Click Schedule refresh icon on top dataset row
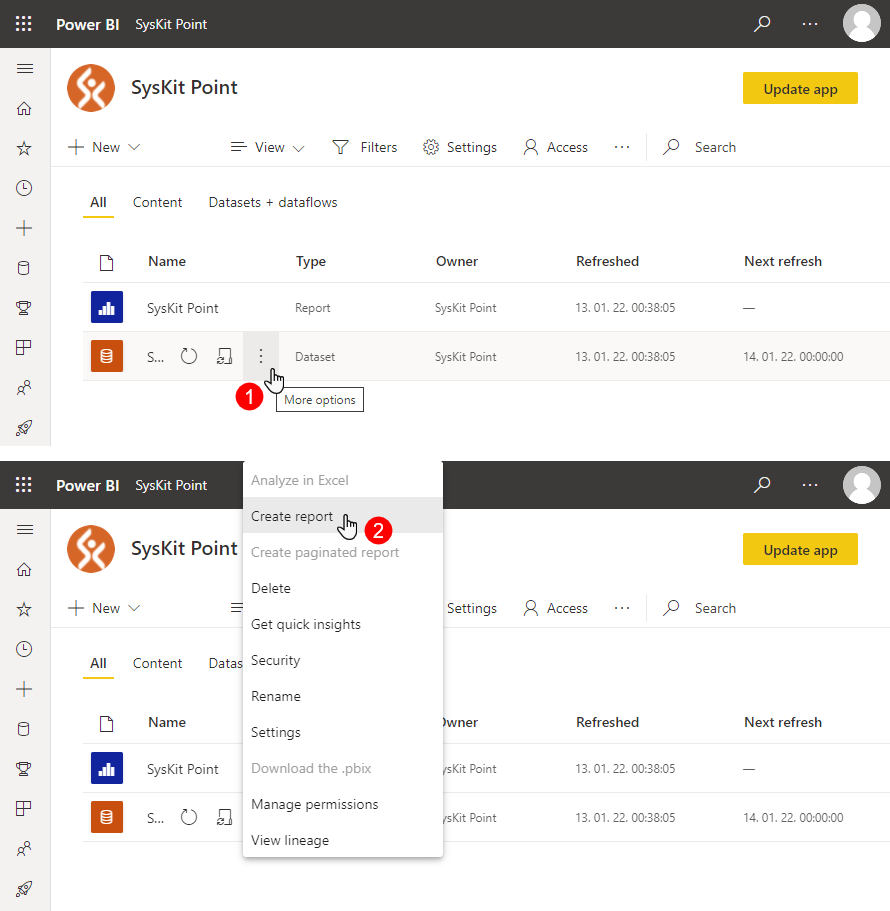The image size is (890, 911). coord(224,356)
